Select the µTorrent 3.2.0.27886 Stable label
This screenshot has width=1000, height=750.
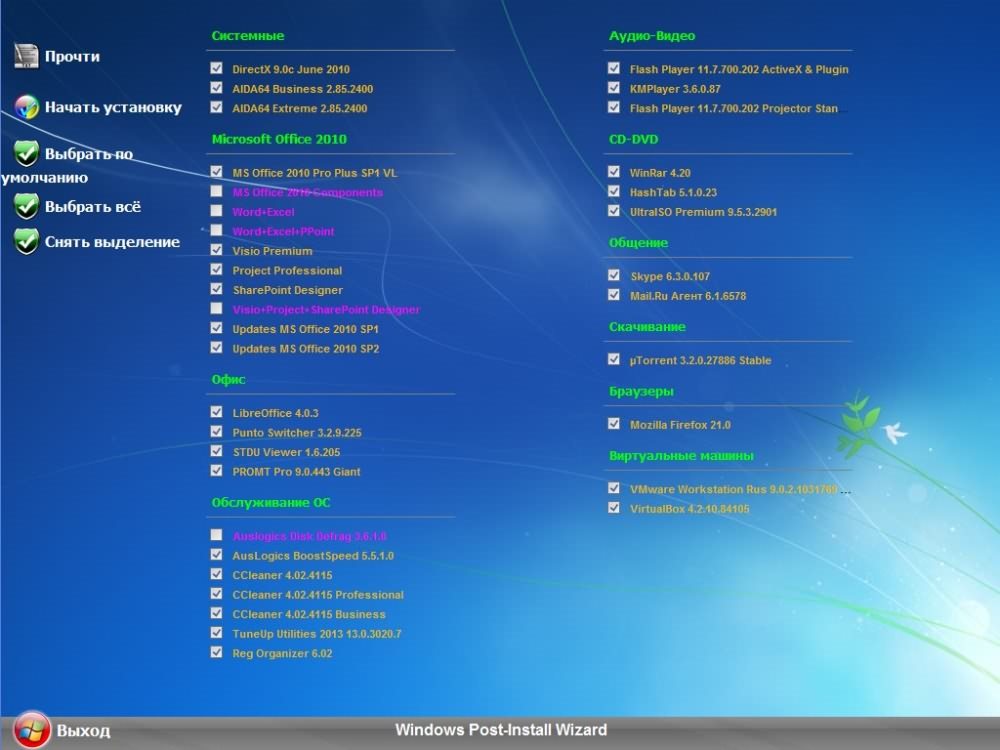tap(700, 360)
